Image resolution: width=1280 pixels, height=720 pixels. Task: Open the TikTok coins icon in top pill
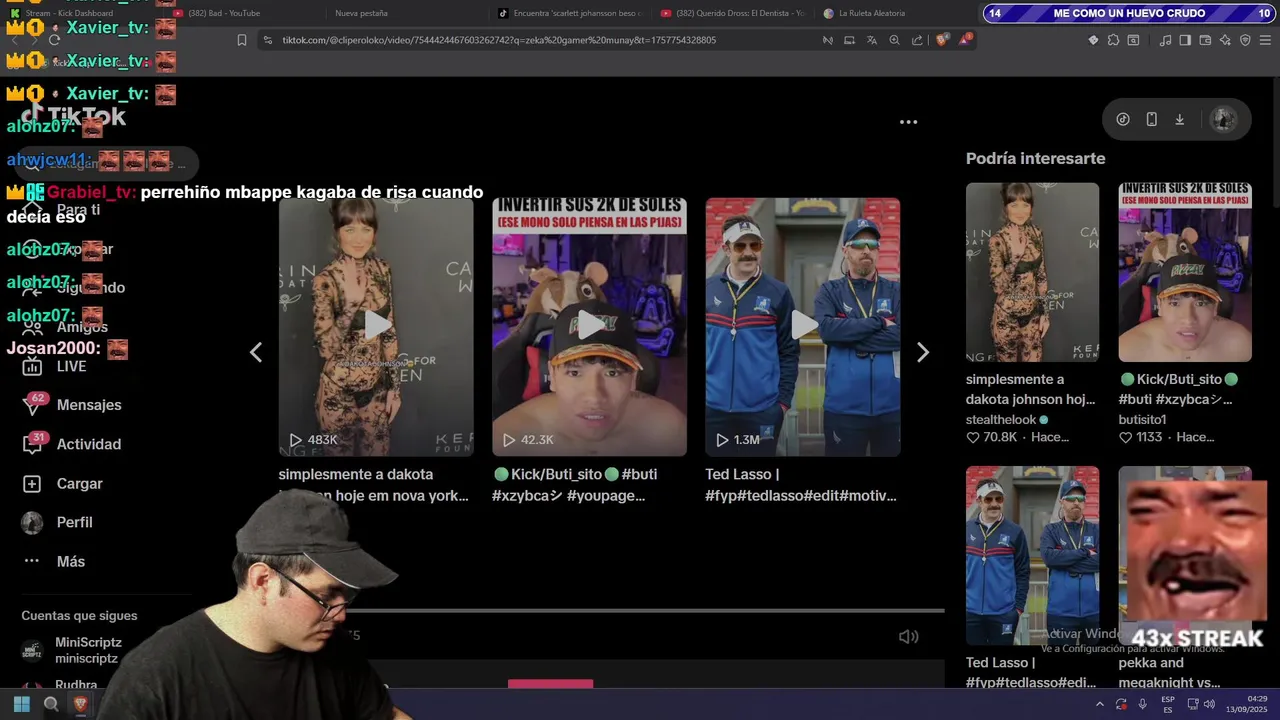(x=1123, y=119)
